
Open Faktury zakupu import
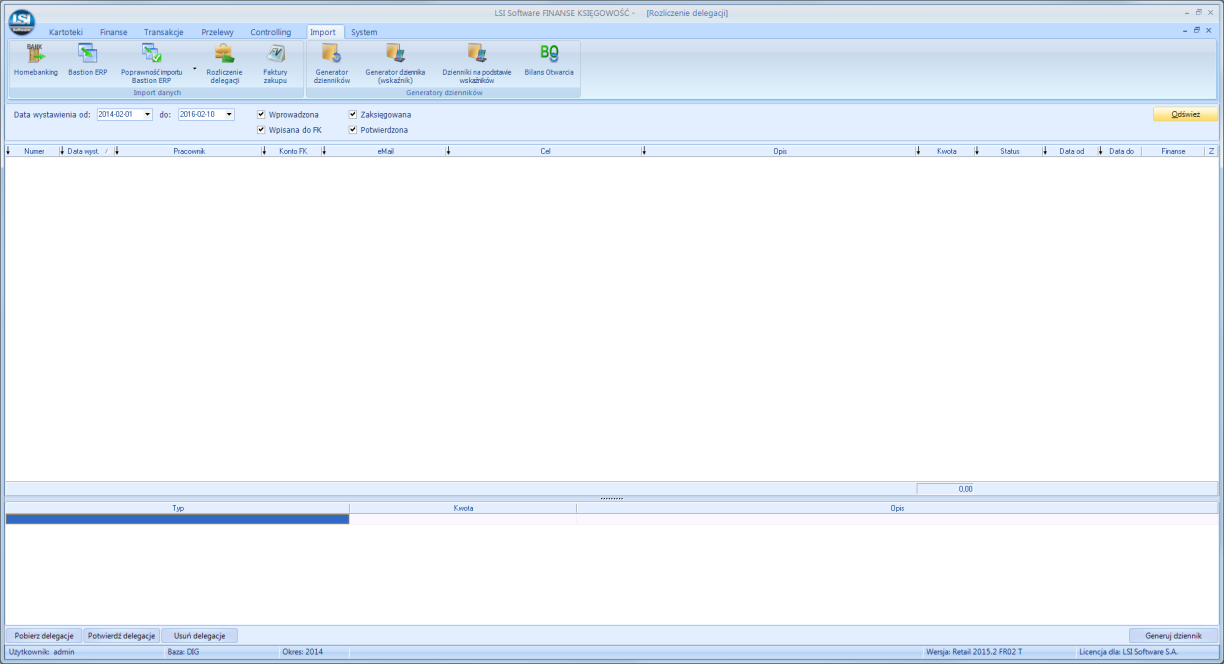(275, 65)
